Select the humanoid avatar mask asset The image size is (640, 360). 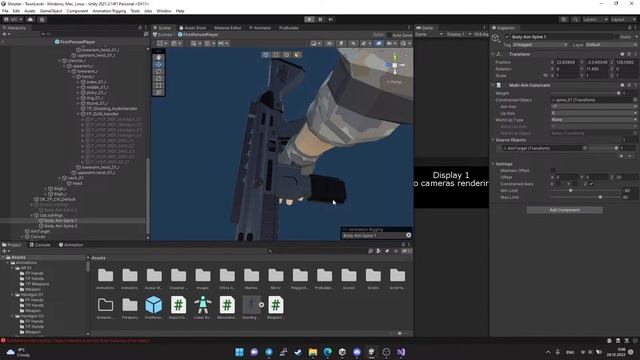202,305
